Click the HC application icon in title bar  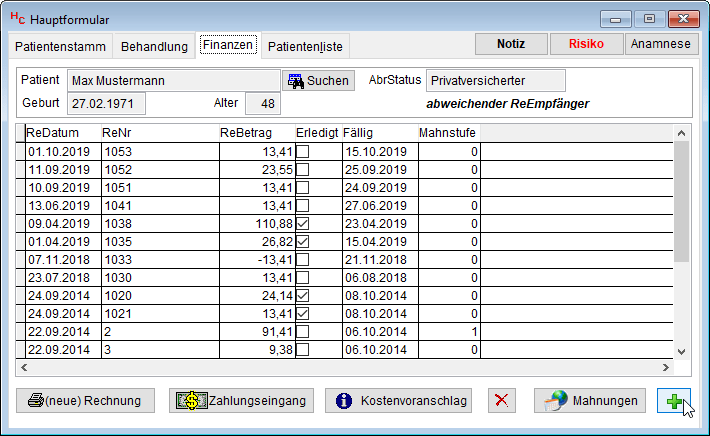[x=15, y=18]
